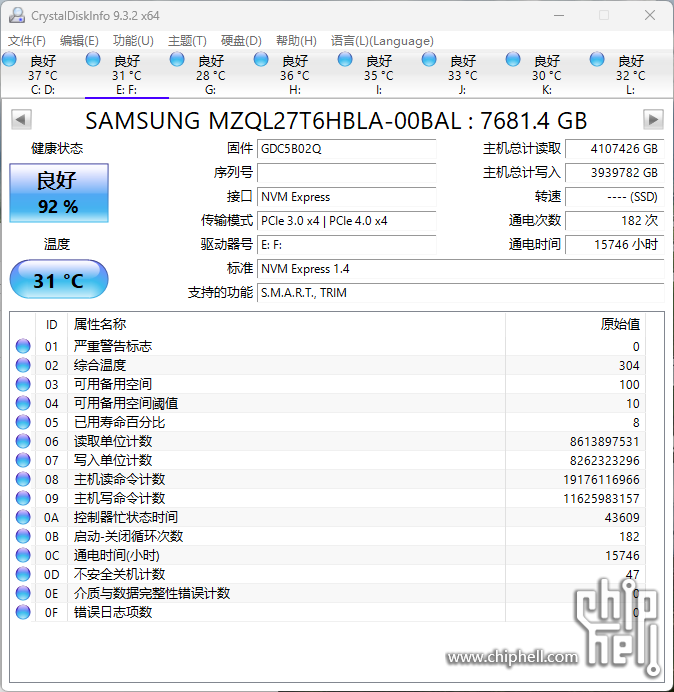The width and height of the screenshot is (674, 692).
Task: Open the 主题(T) menu
Action: tap(187, 41)
